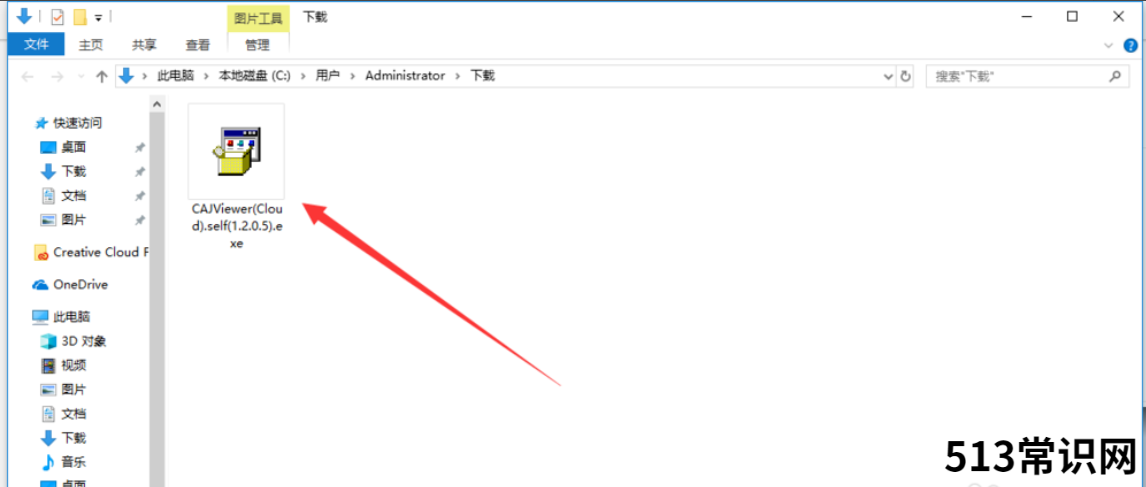Click the download icon in address bar
The height and width of the screenshot is (487, 1146).
(x=128, y=75)
